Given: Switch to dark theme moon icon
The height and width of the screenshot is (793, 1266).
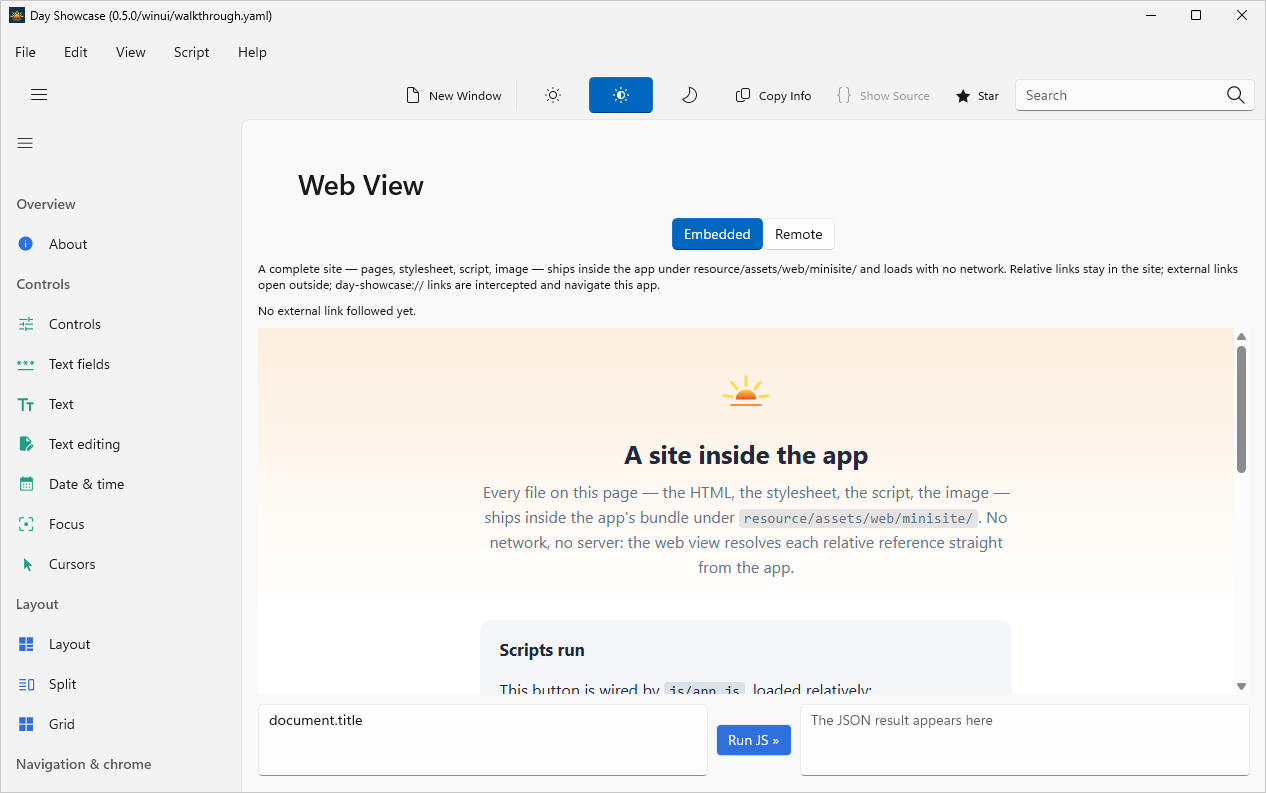Looking at the screenshot, I should [689, 95].
